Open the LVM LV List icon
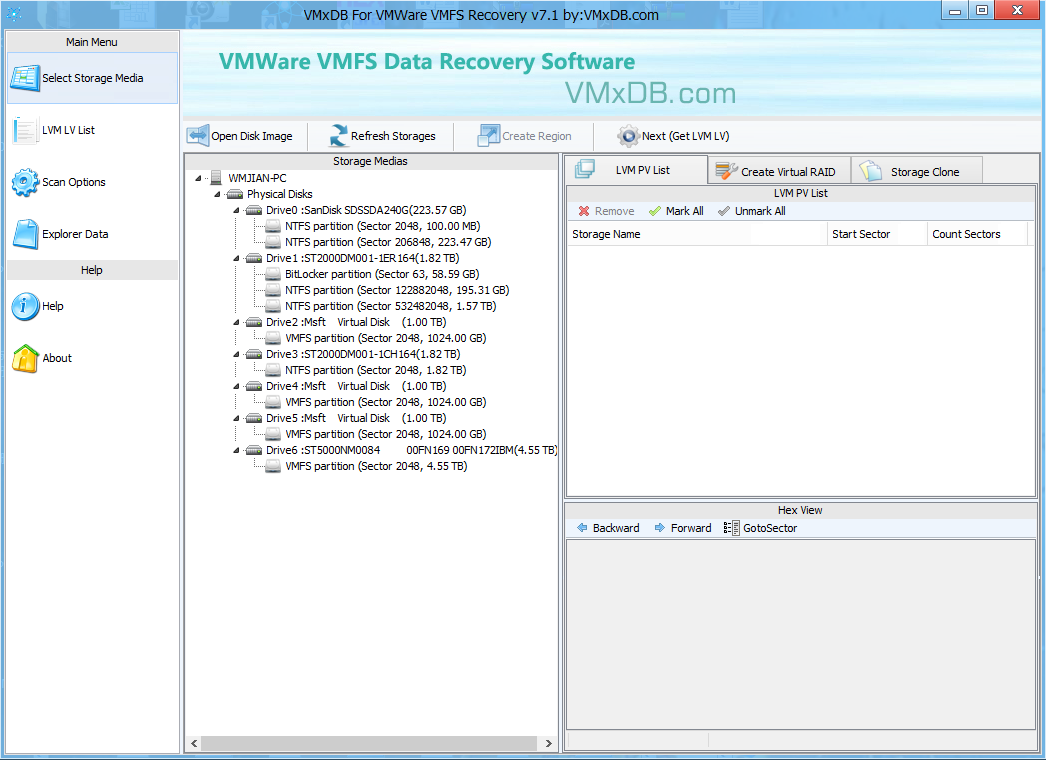Image resolution: width=1046 pixels, height=760 pixels. coord(25,130)
